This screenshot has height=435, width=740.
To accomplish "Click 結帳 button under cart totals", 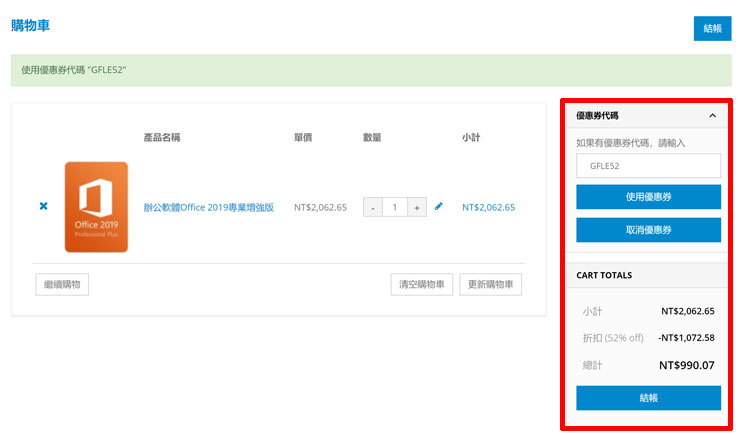I will pyautogui.click(x=648, y=398).
